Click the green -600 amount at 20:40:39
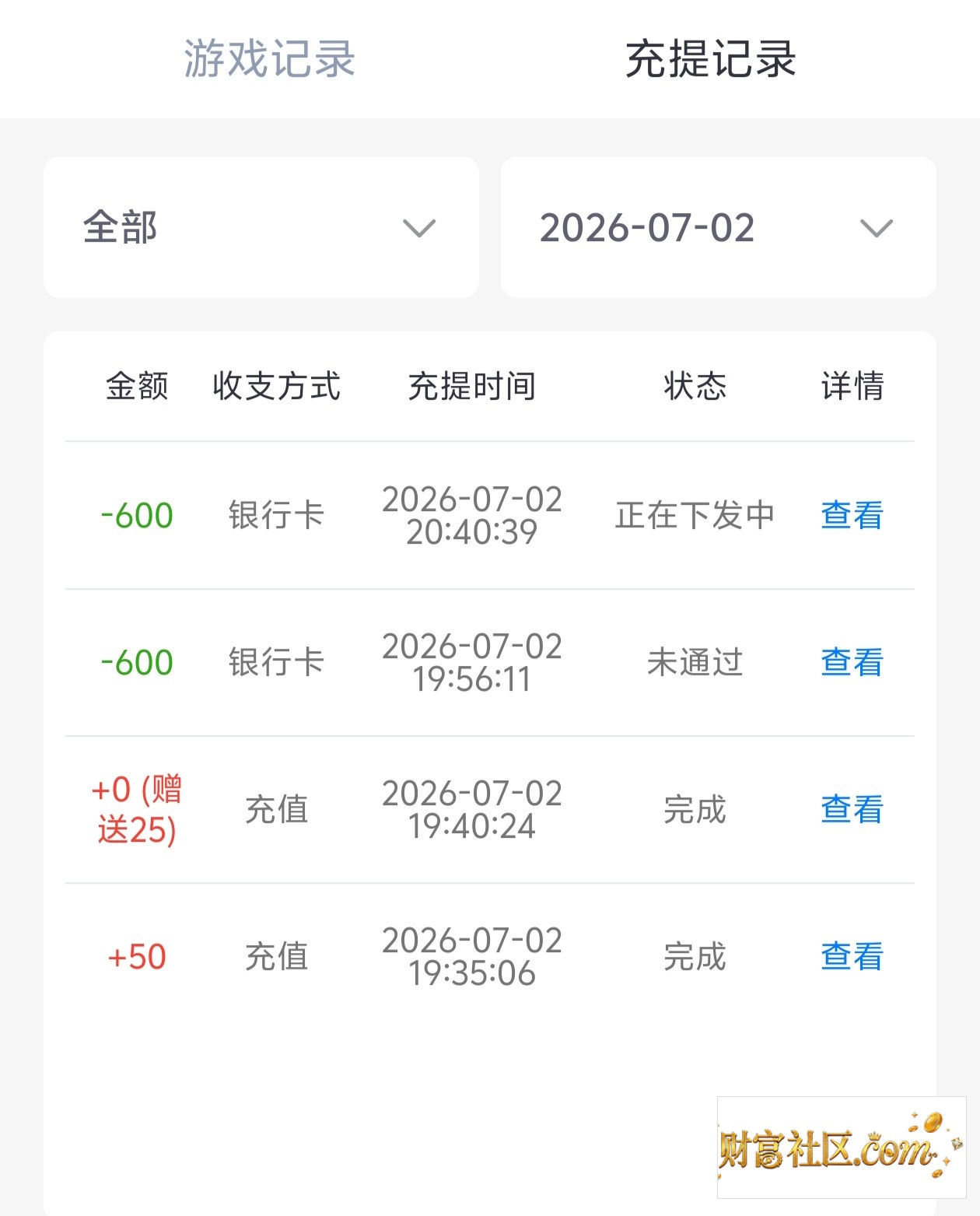The height and width of the screenshot is (1216, 980). 137,515
